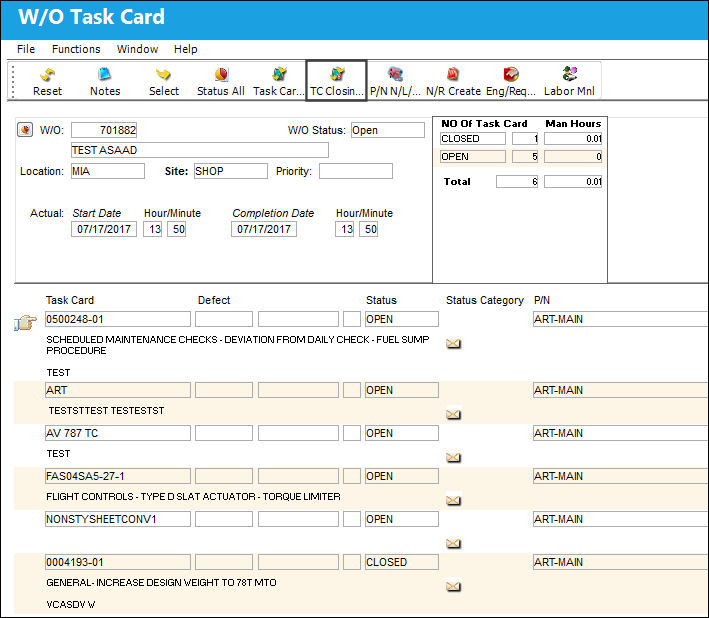709x618 pixels.
Task: Click the Total task card count 6
Action: [517, 182]
